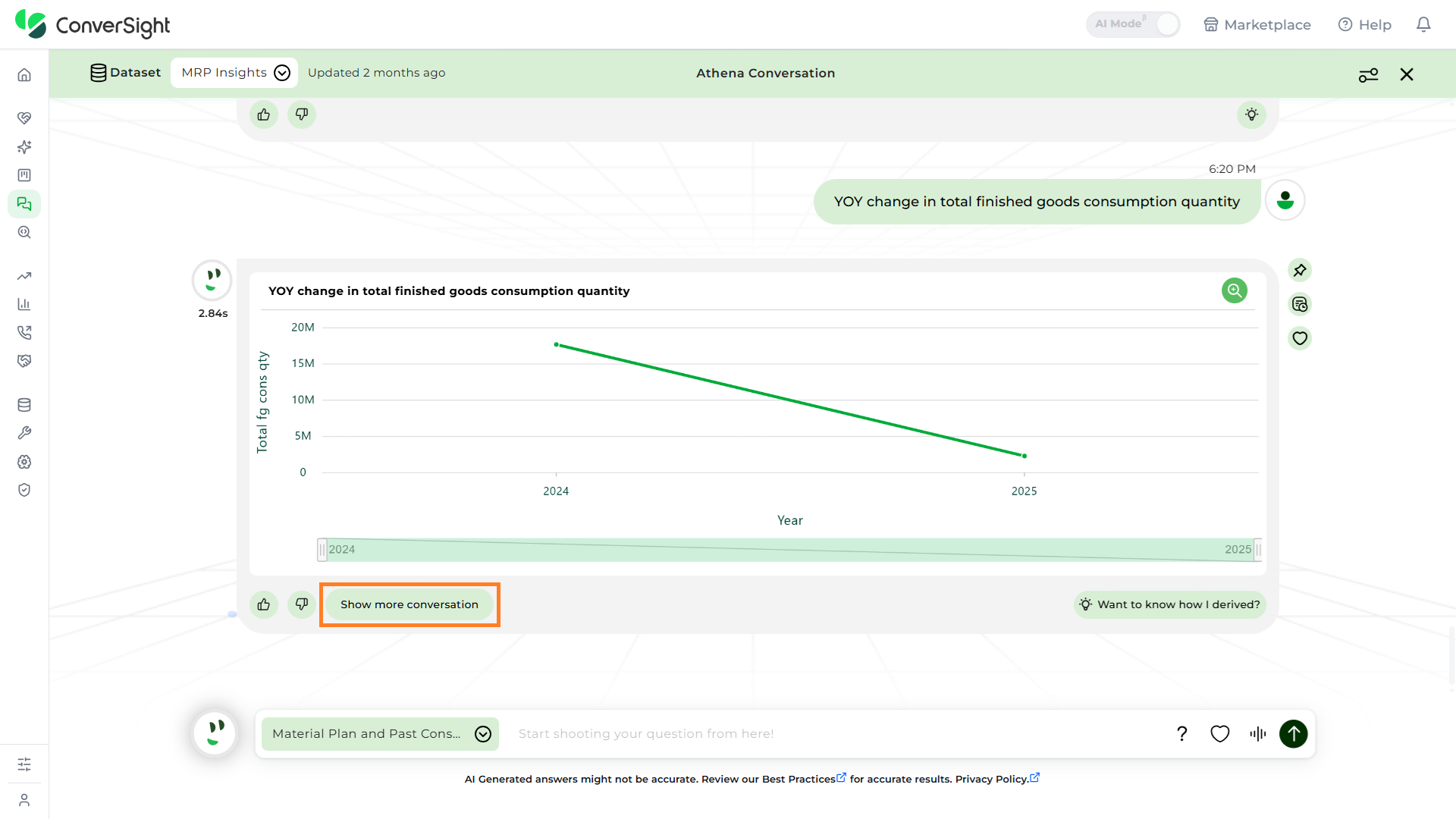Click Want to know how I derived

[x=1170, y=604]
